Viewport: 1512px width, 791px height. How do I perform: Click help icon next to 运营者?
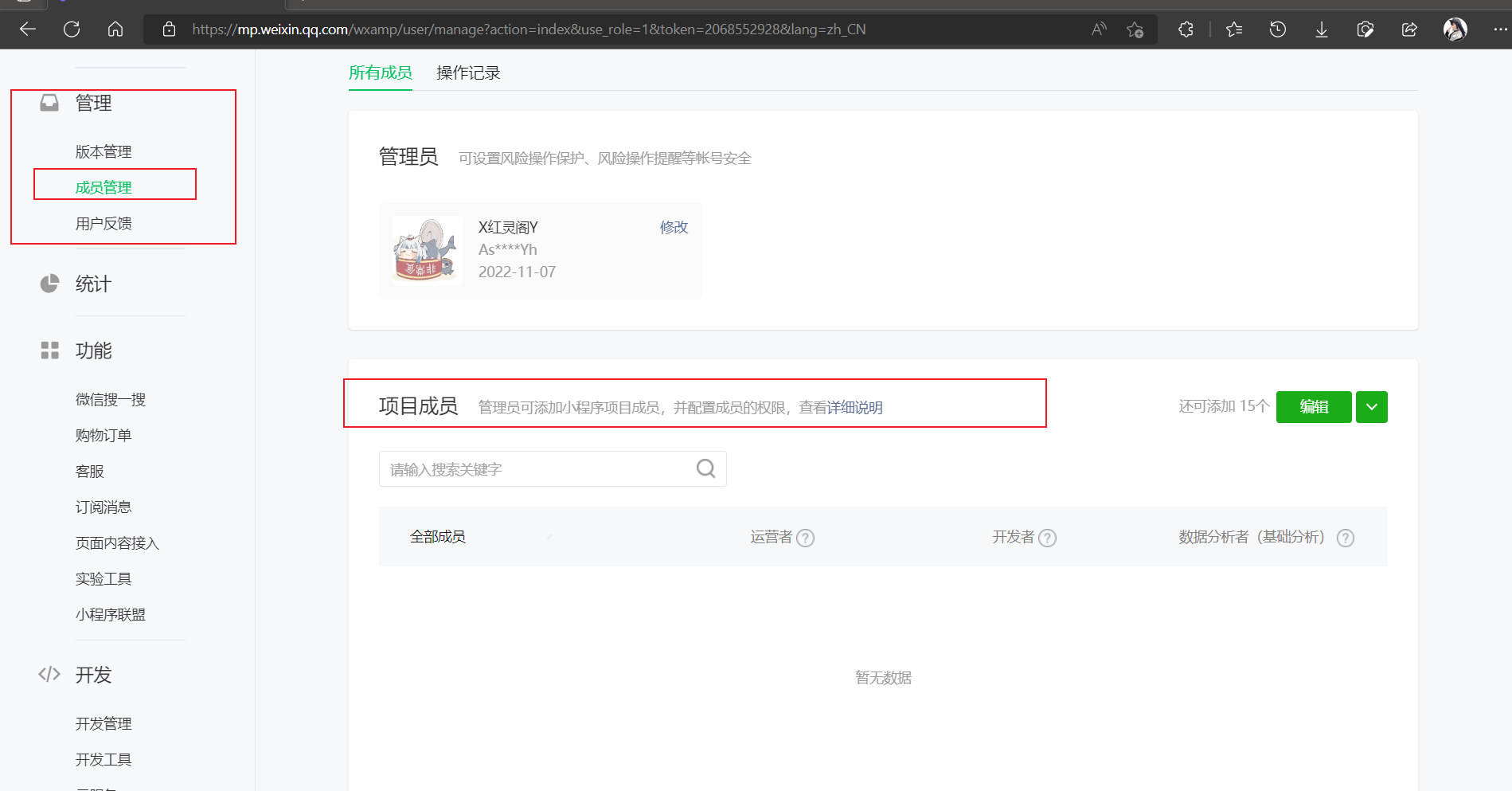click(806, 538)
